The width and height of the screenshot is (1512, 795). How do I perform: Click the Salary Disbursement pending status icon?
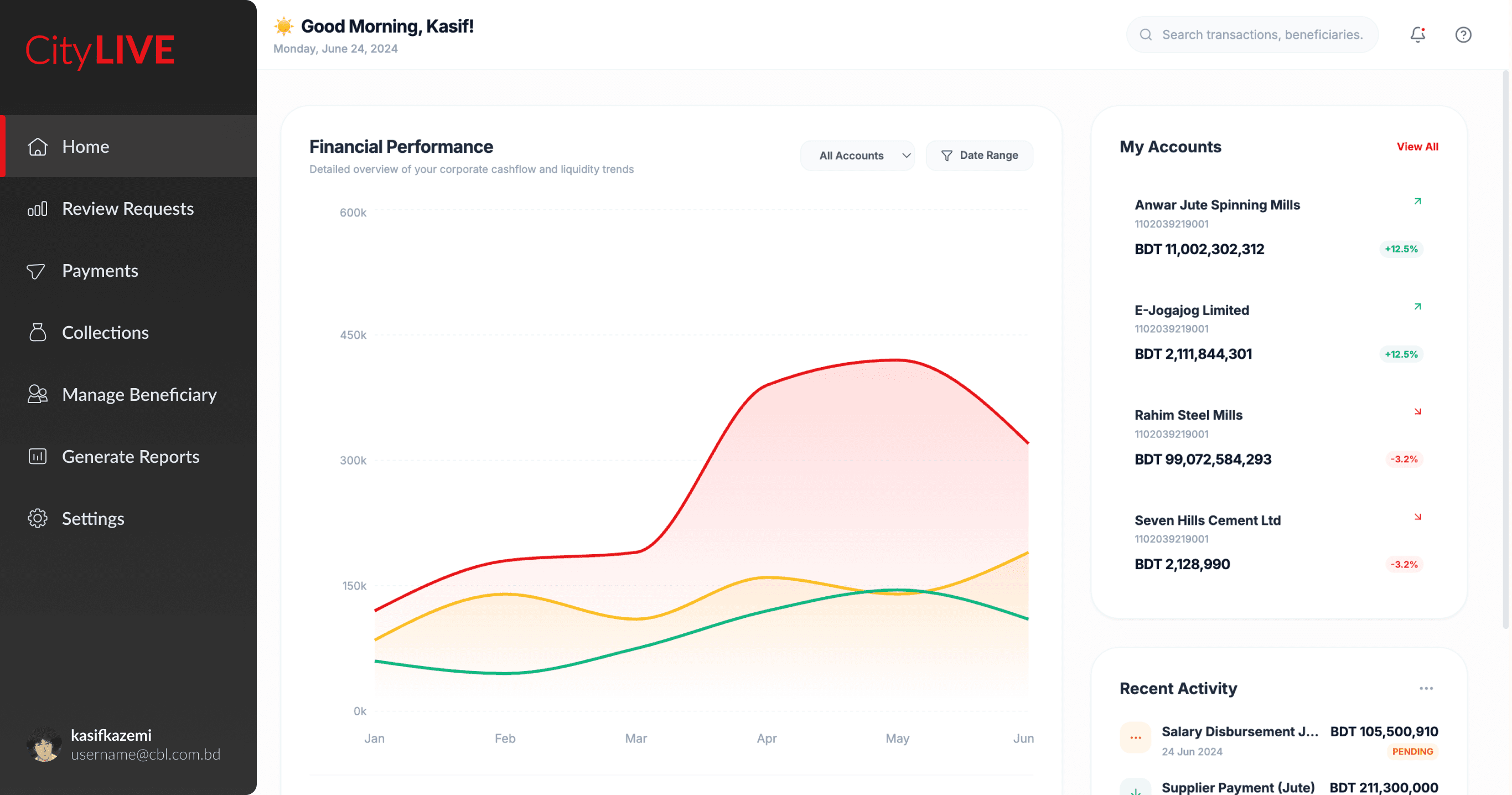[x=1135, y=737]
